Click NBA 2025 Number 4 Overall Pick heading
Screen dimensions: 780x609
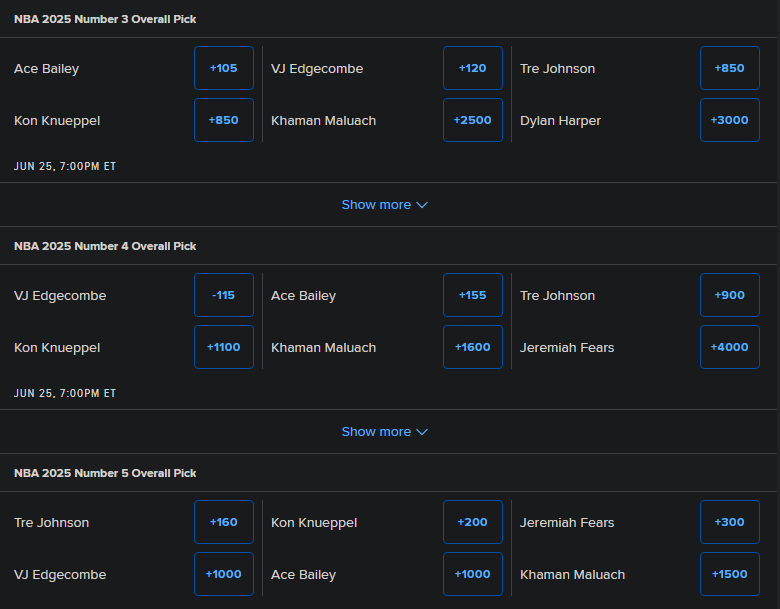coord(105,246)
